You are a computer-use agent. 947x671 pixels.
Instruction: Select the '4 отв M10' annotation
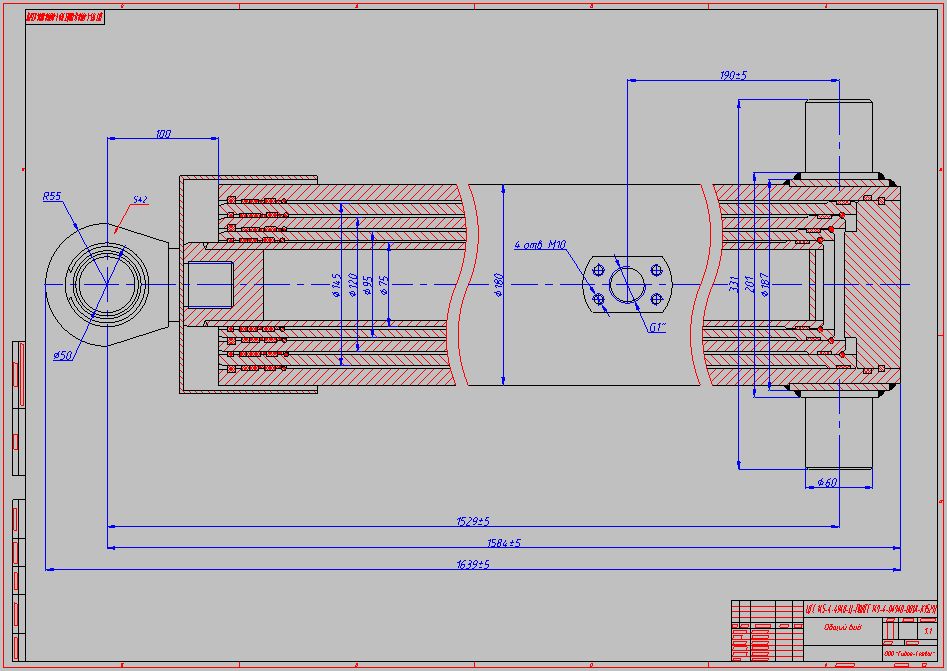coord(540,244)
